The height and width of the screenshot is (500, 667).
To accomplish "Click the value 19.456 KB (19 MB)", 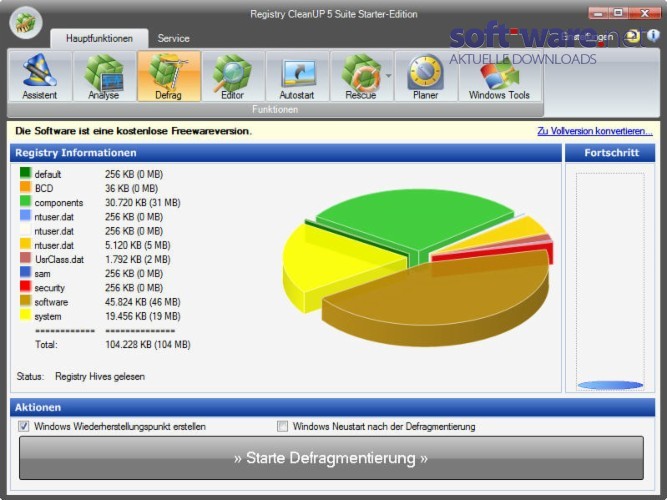I will [143, 316].
